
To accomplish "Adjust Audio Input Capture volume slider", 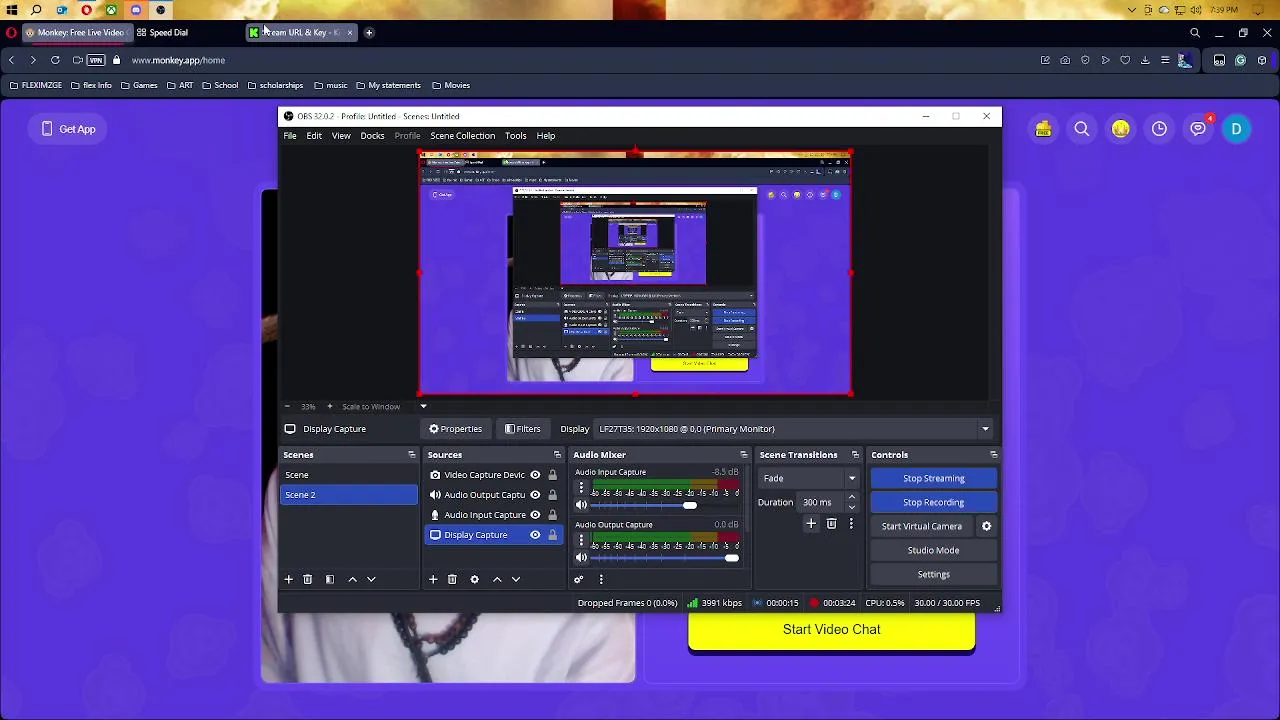I will (689, 505).
